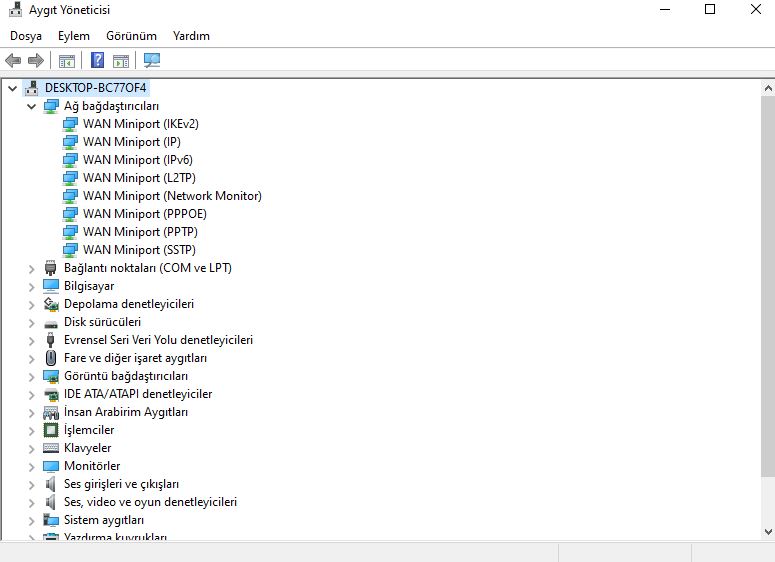Screen dimensions: 775x562
Task: Open the Eylem menu
Action: (74, 36)
